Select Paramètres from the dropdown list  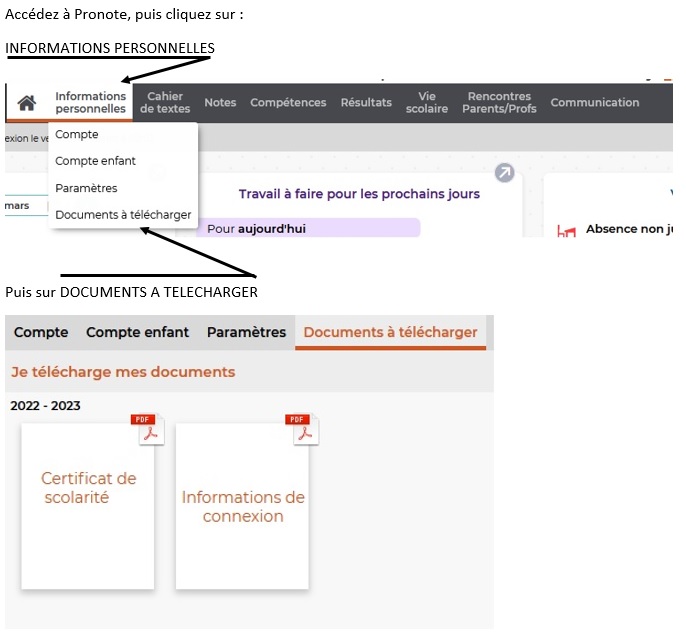[87, 188]
